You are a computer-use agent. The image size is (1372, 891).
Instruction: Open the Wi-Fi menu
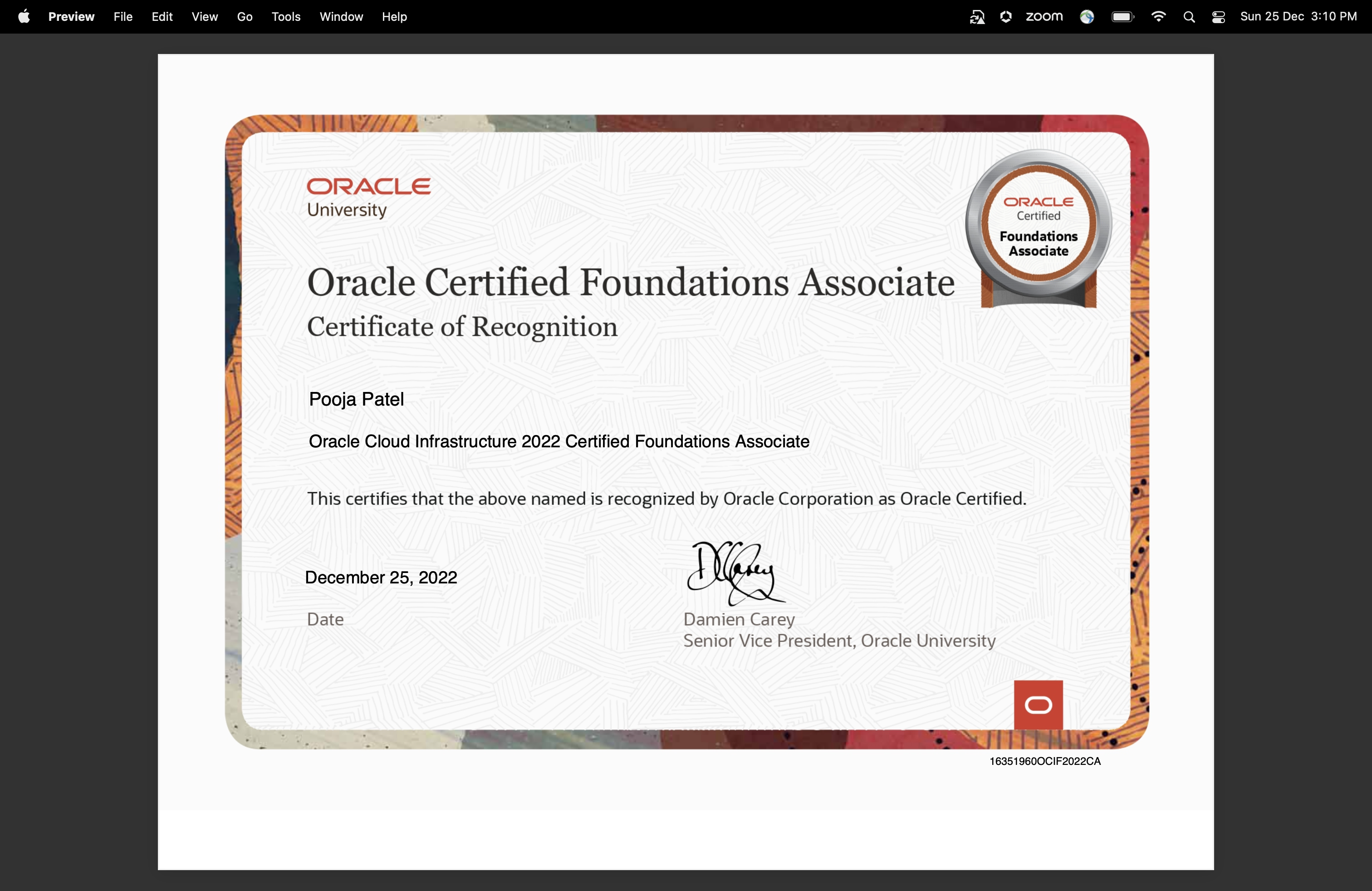(1158, 17)
